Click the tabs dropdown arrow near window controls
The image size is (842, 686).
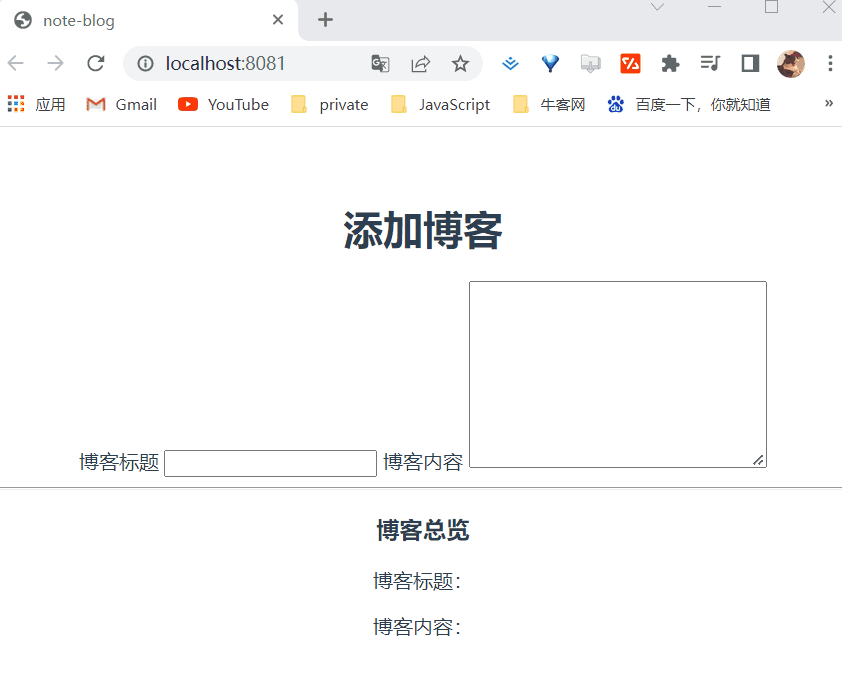coord(657,9)
